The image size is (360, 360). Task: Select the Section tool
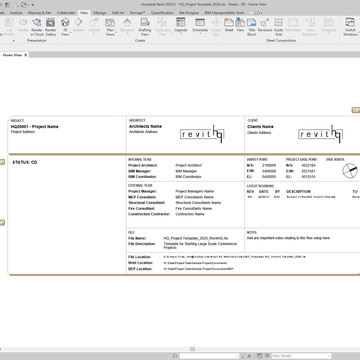coord(79,25)
